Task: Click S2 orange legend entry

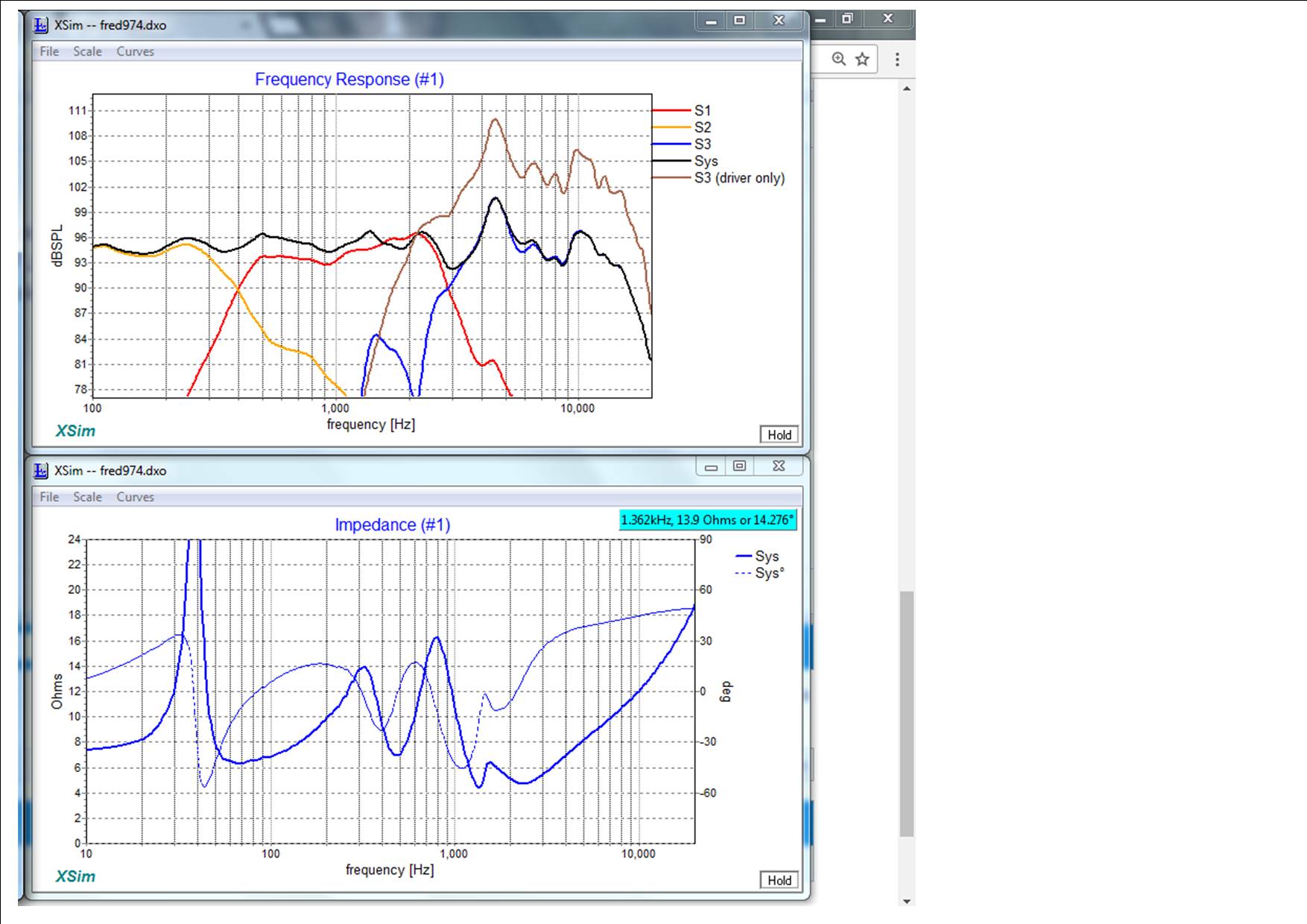Action: pyautogui.click(x=682, y=127)
